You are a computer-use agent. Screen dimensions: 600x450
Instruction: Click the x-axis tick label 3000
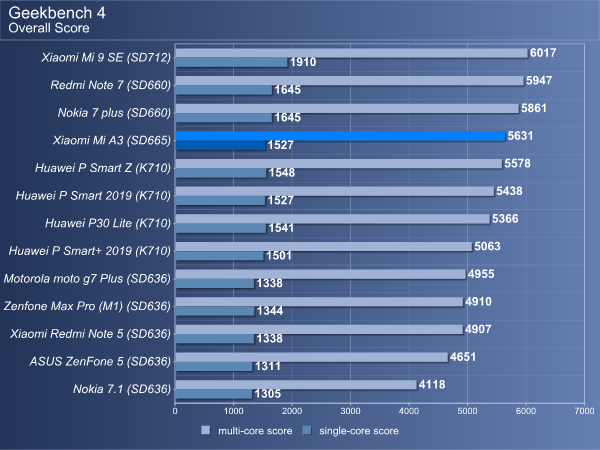click(x=351, y=411)
